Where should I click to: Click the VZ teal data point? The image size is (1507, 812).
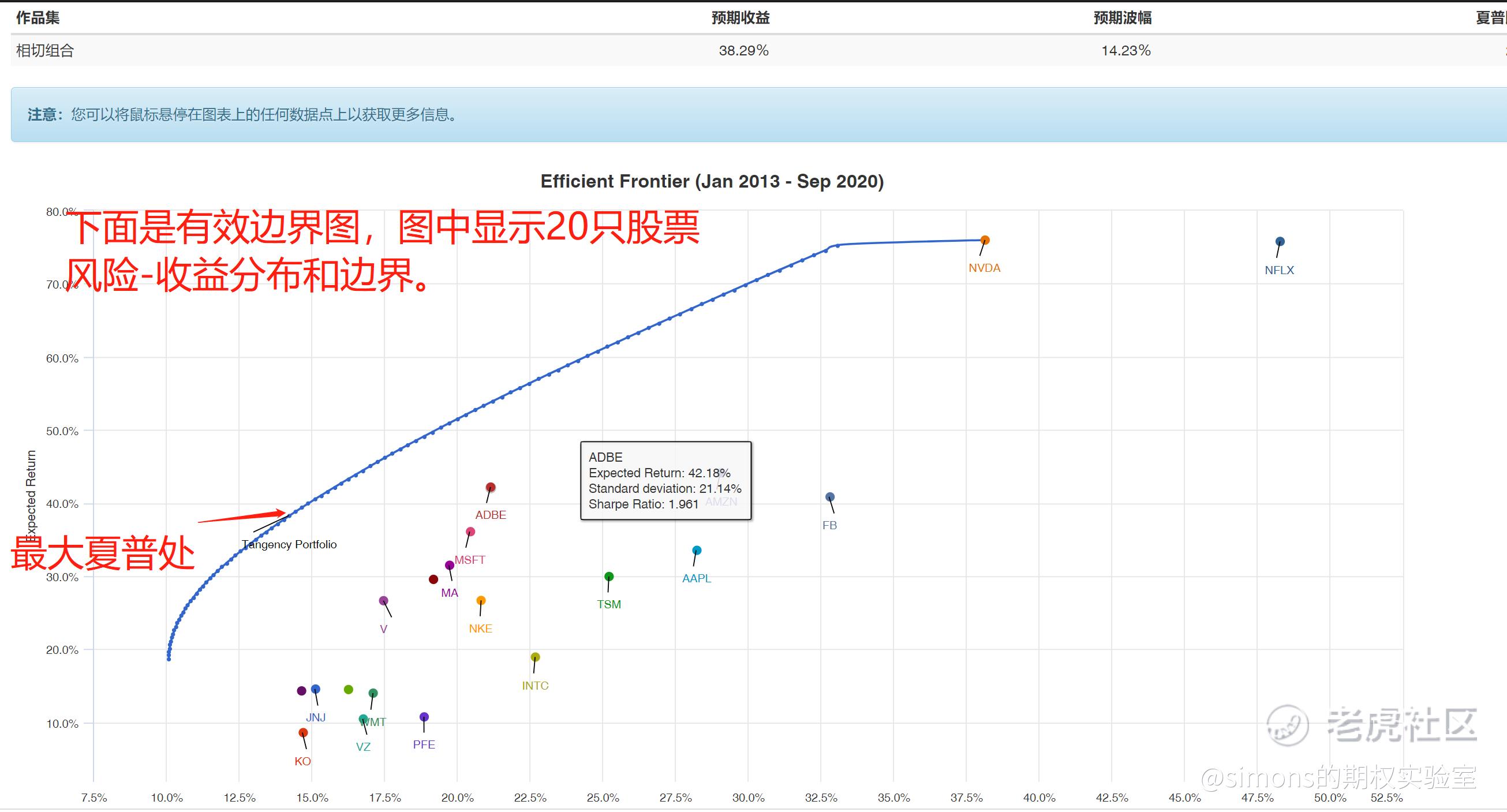363,719
